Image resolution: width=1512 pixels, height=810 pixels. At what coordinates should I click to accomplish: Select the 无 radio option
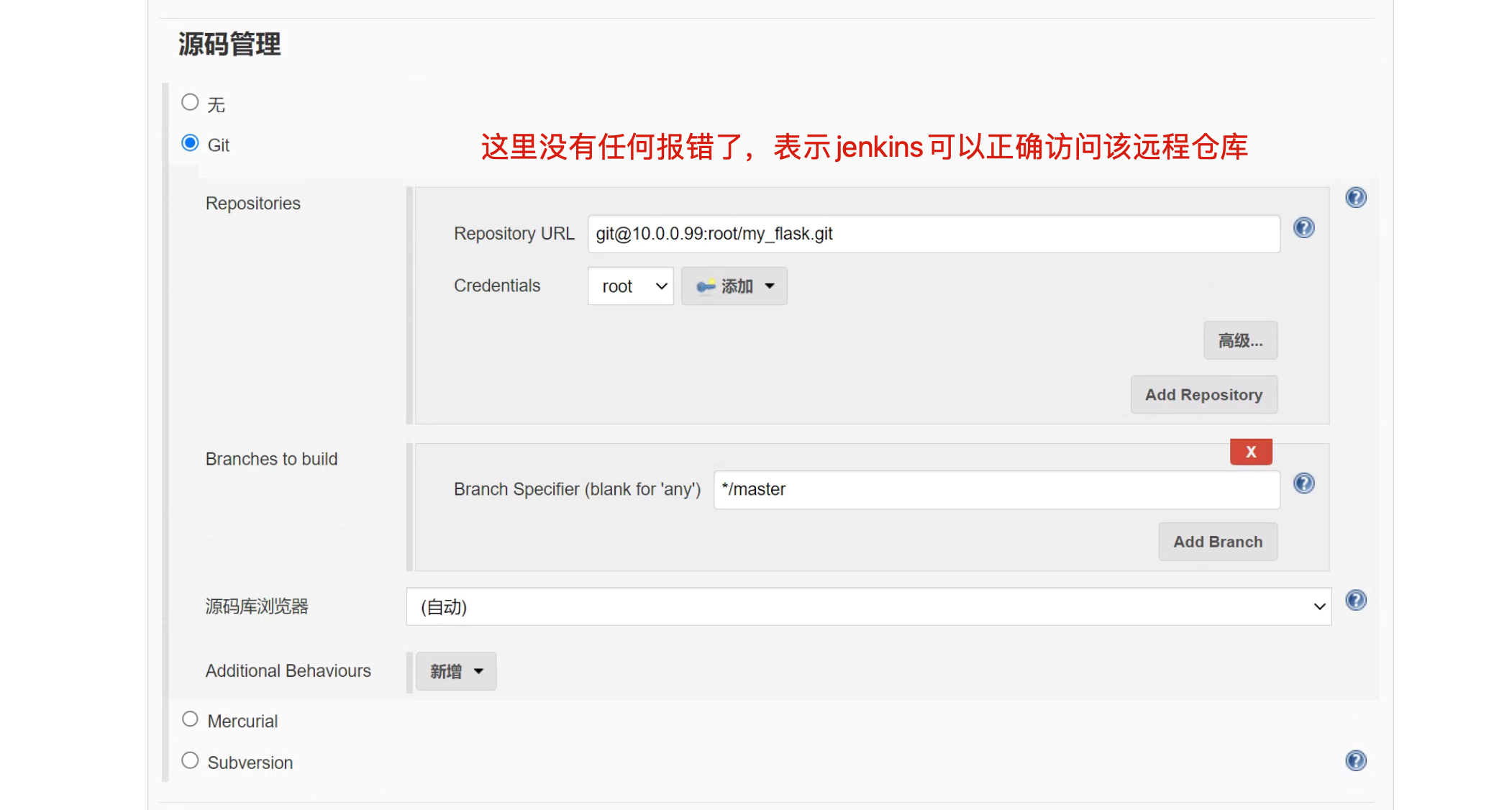point(190,102)
